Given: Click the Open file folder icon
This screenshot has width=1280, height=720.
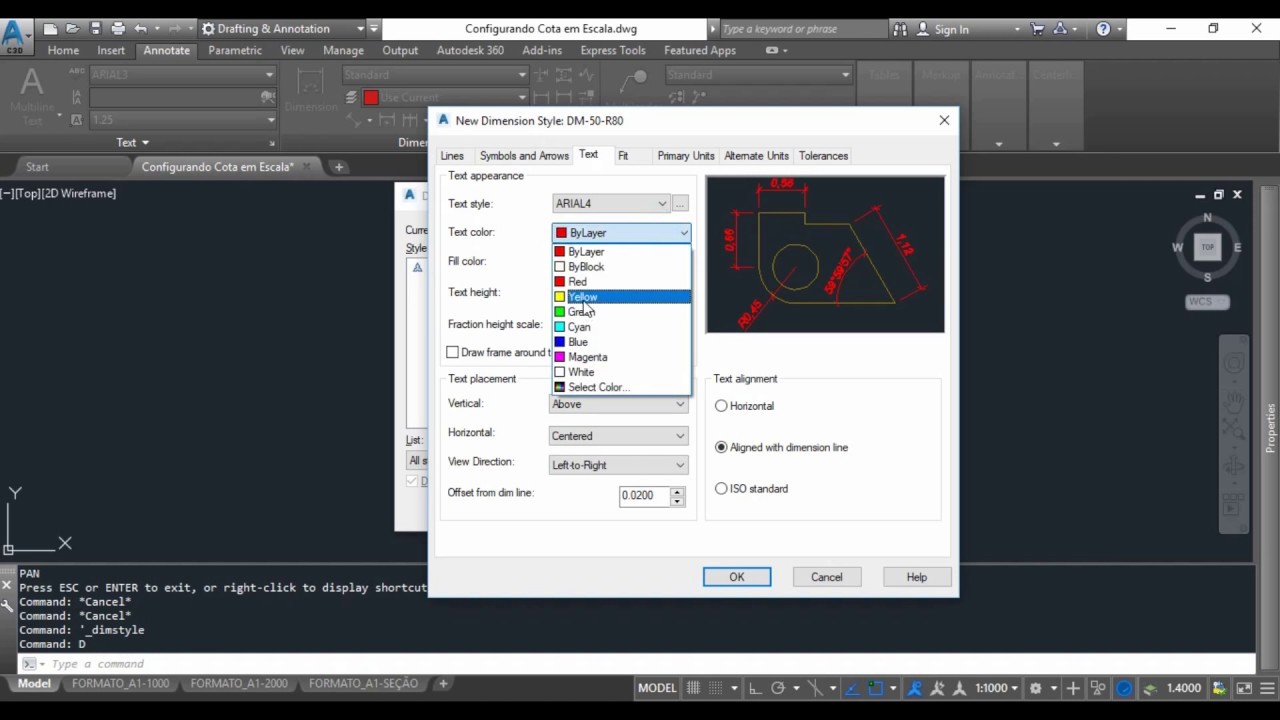Looking at the screenshot, I should click(72, 29).
